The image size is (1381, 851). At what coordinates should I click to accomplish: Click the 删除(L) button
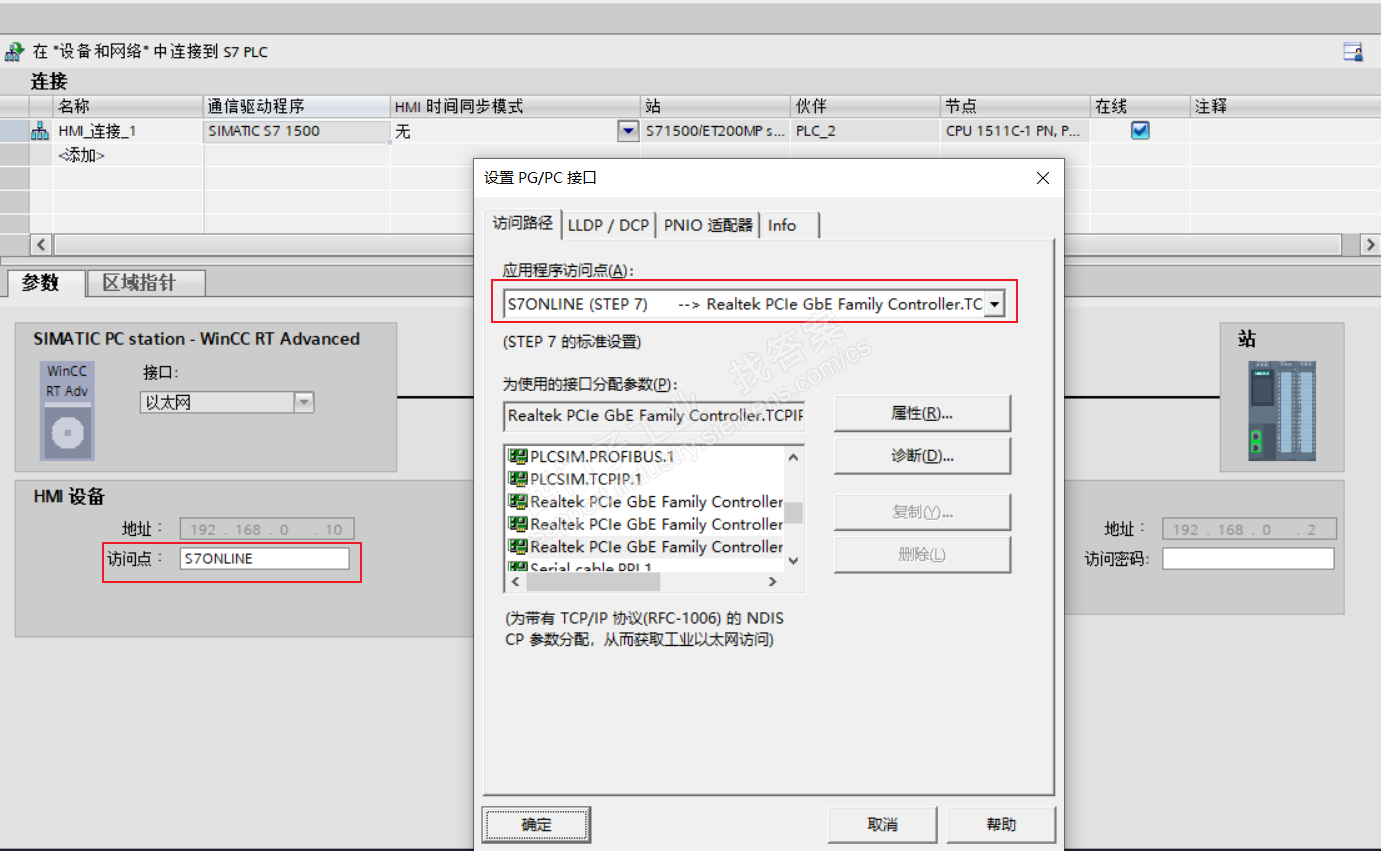coord(922,555)
